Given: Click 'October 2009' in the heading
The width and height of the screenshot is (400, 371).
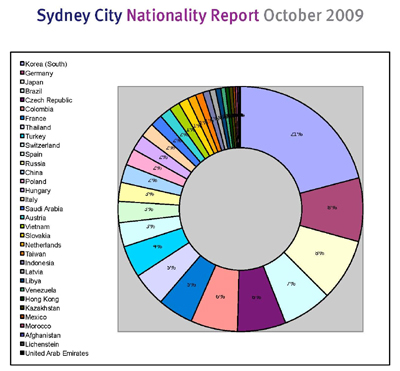Looking at the screenshot, I should pyautogui.click(x=313, y=16).
